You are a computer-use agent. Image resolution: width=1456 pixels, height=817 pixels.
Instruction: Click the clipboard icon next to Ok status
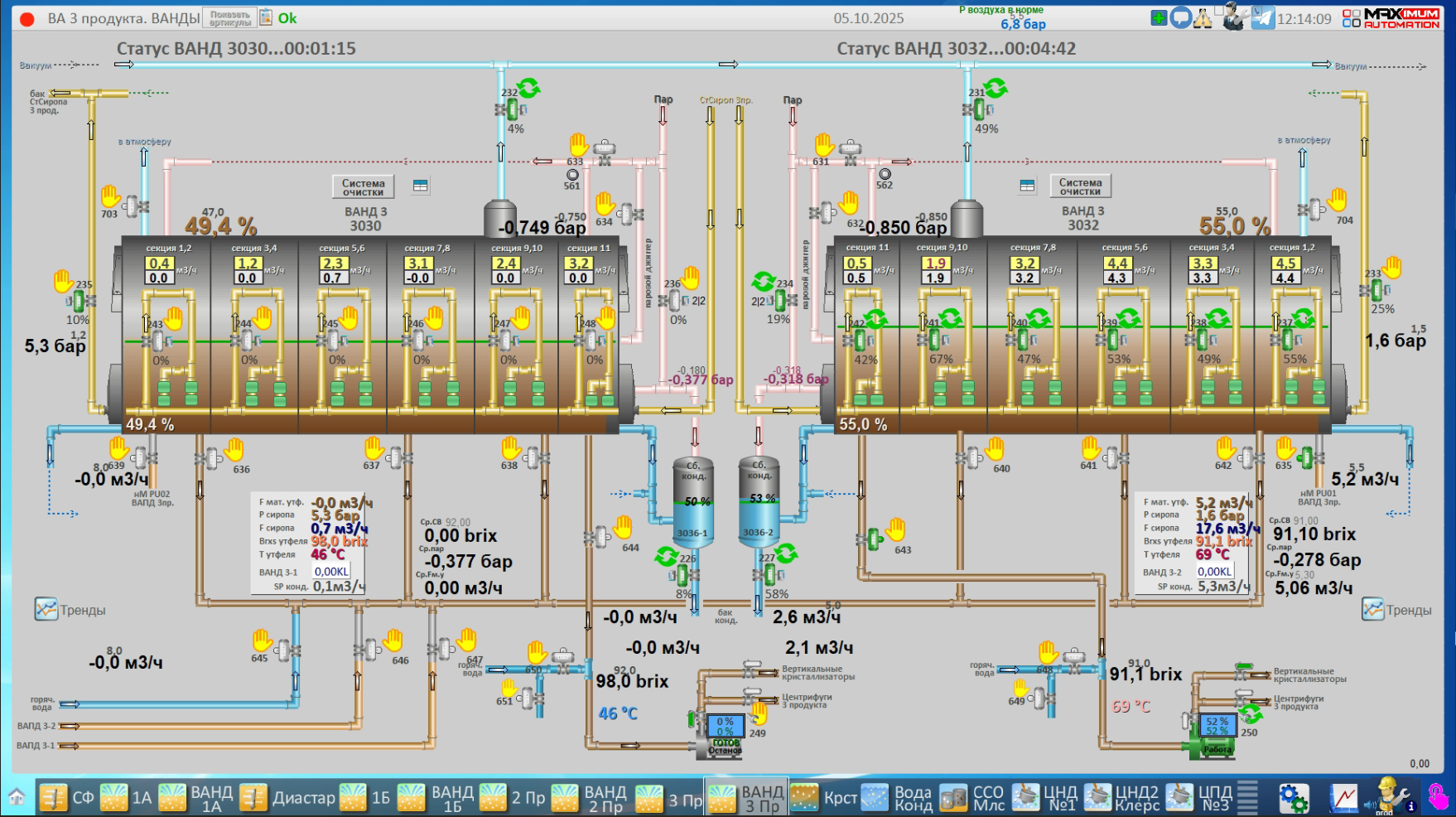click(266, 17)
